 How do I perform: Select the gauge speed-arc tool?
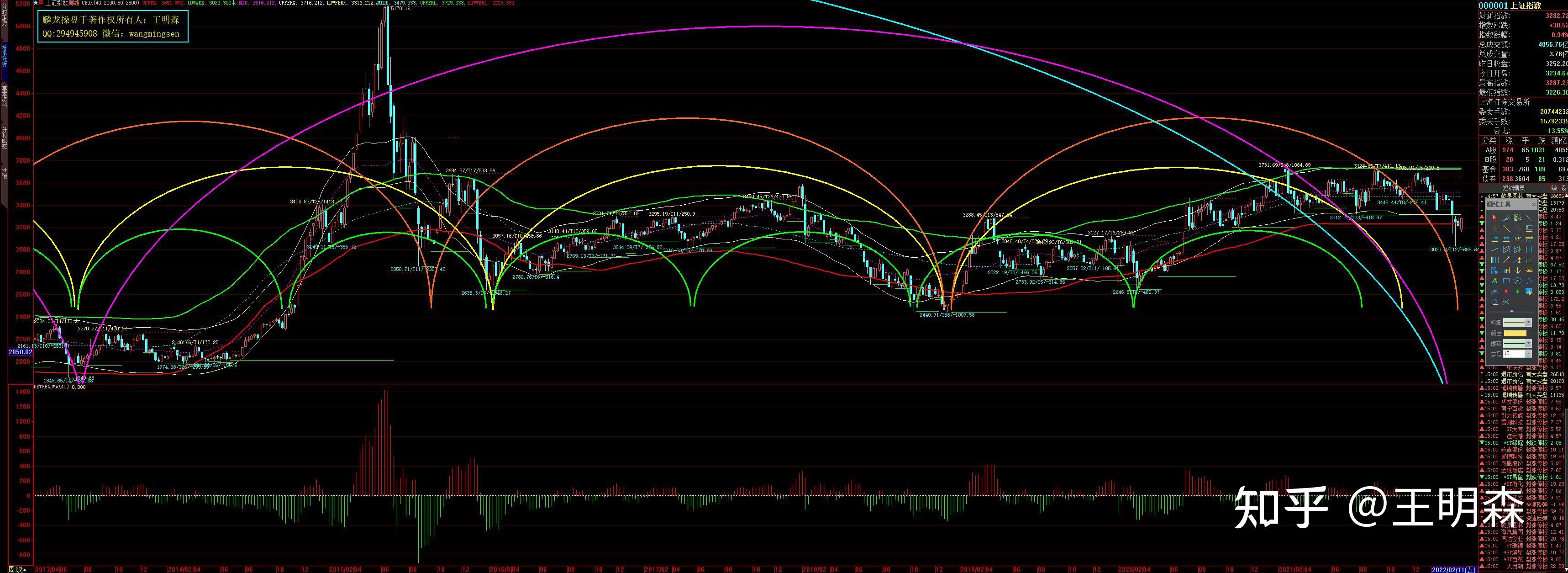(1494, 291)
